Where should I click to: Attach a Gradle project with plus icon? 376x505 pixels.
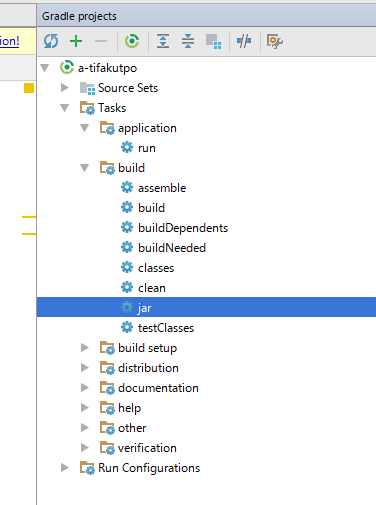[76, 41]
